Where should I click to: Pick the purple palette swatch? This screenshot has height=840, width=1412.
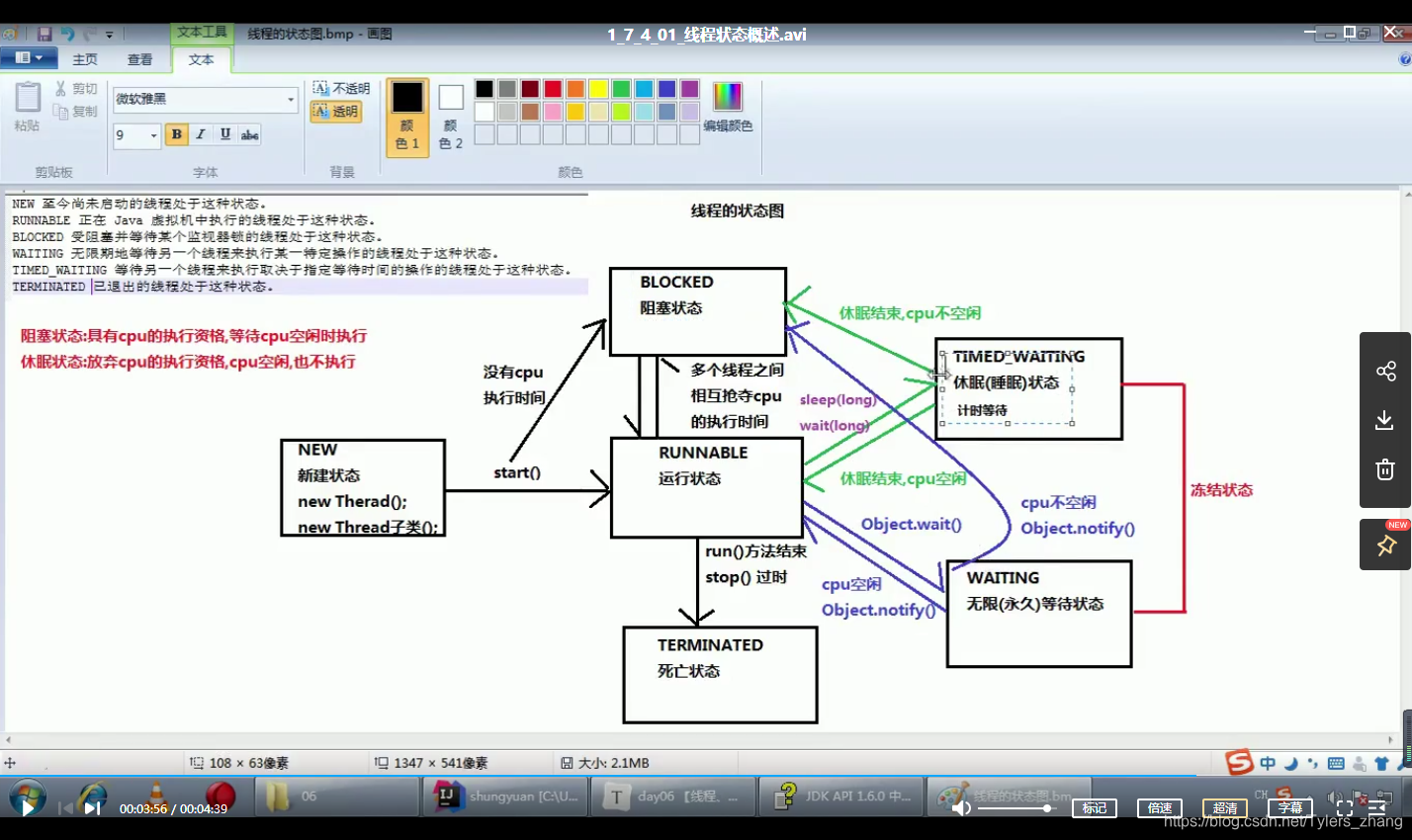pyautogui.click(x=689, y=89)
